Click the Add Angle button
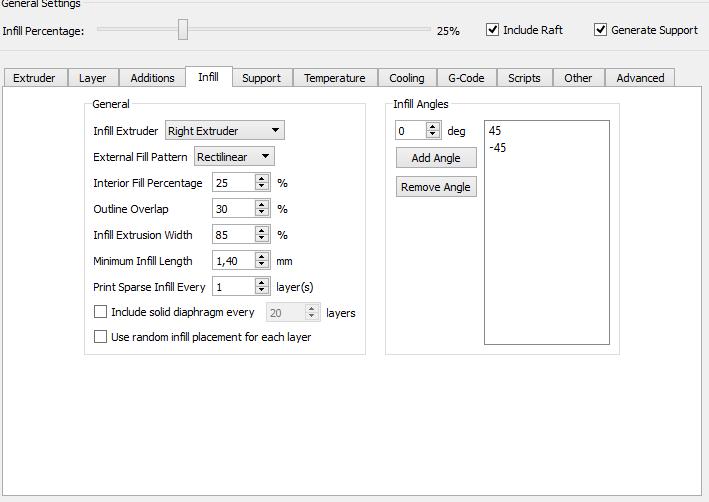709x502 pixels. [x=436, y=158]
